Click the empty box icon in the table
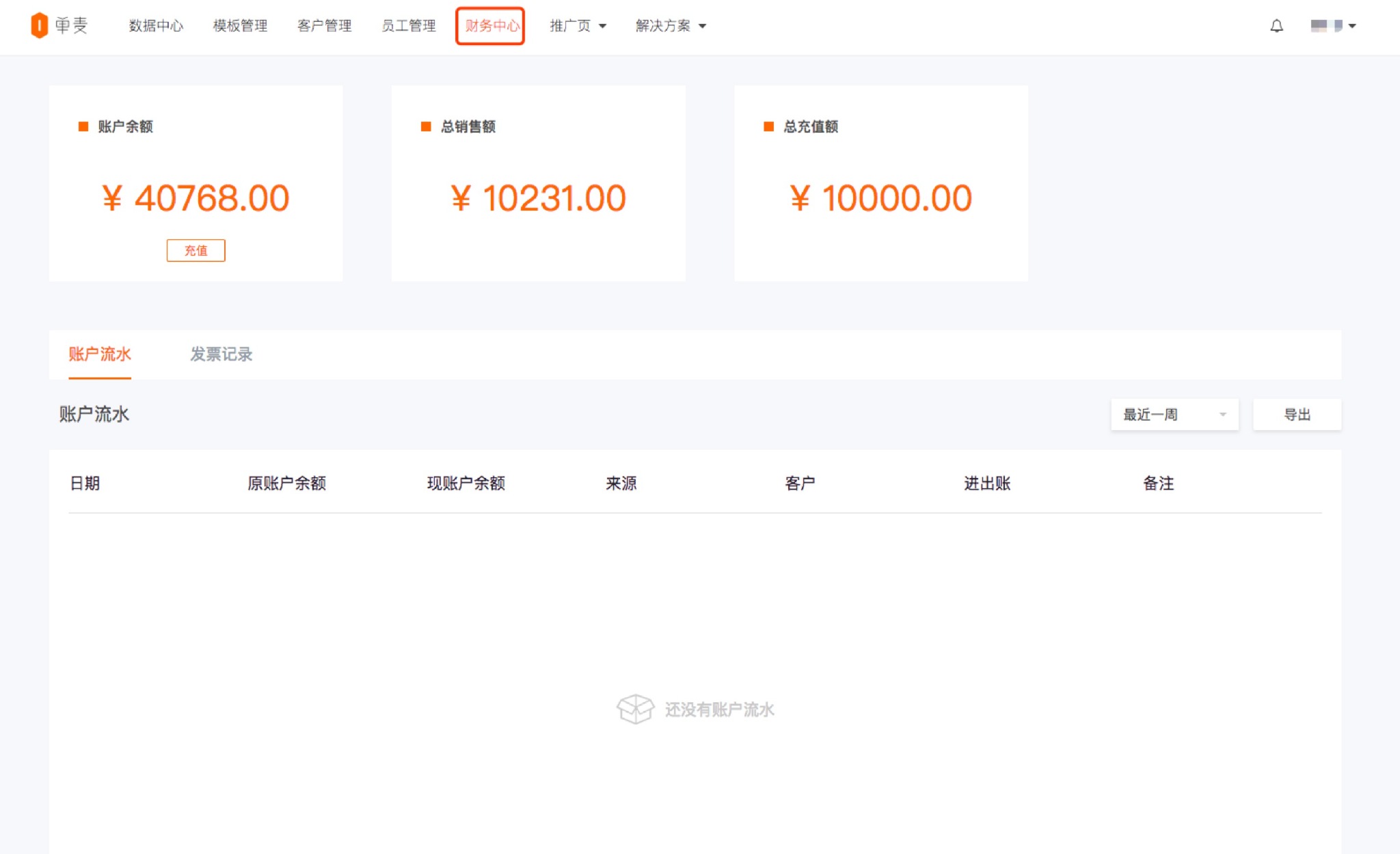This screenshot has width=1400, height=854. coord(635,709)
